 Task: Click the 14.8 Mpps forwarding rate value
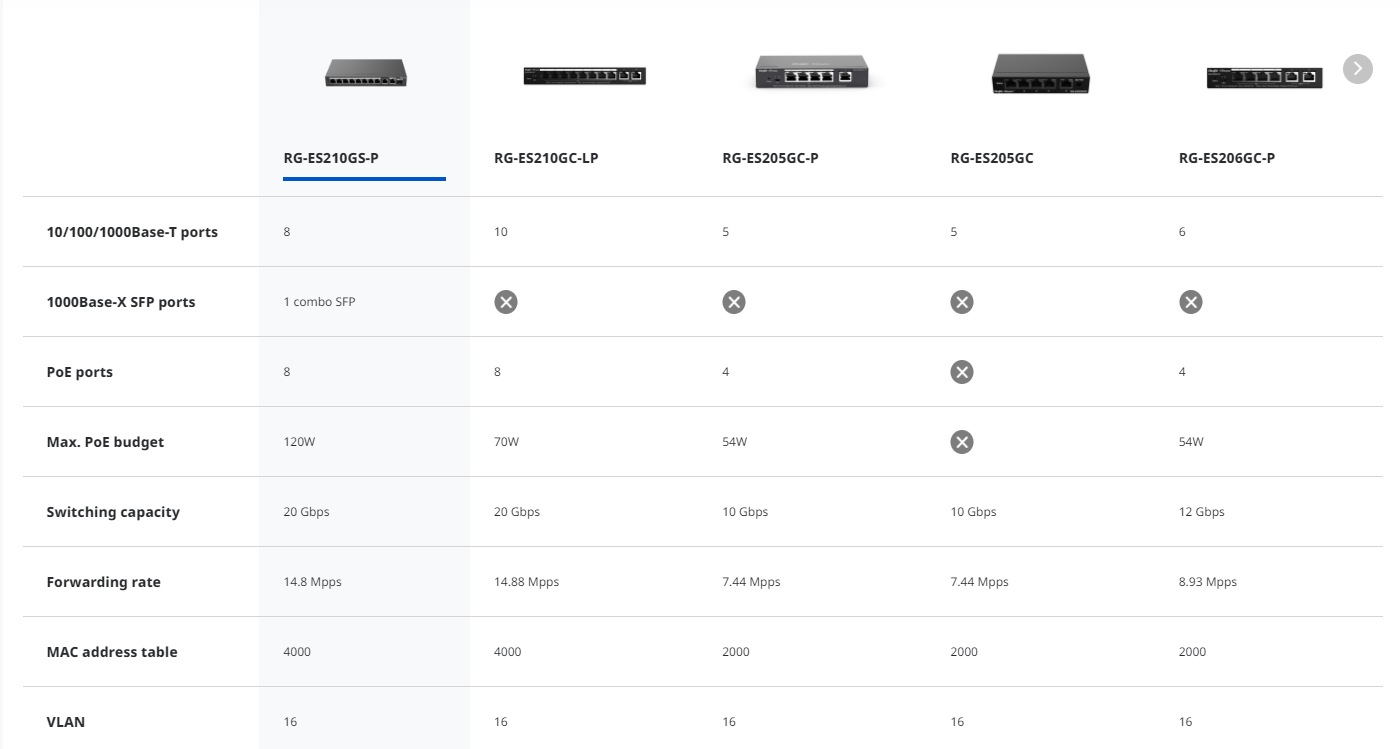coord(312,582)
